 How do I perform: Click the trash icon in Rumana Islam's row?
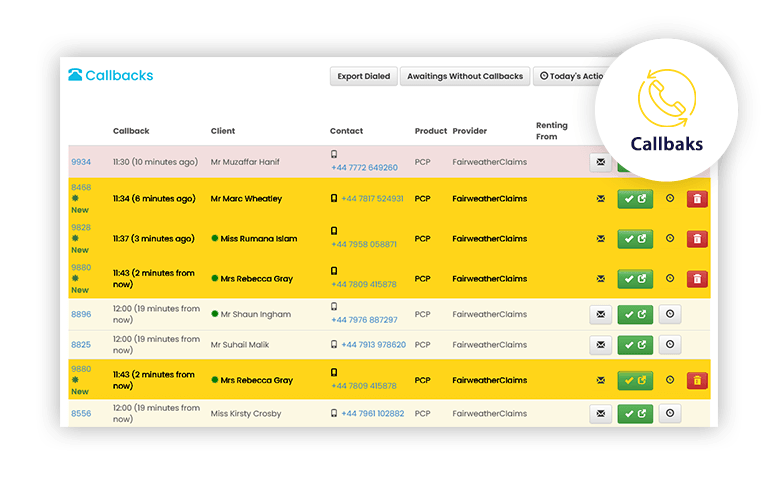pyautogui.click(x=697, y=239)
